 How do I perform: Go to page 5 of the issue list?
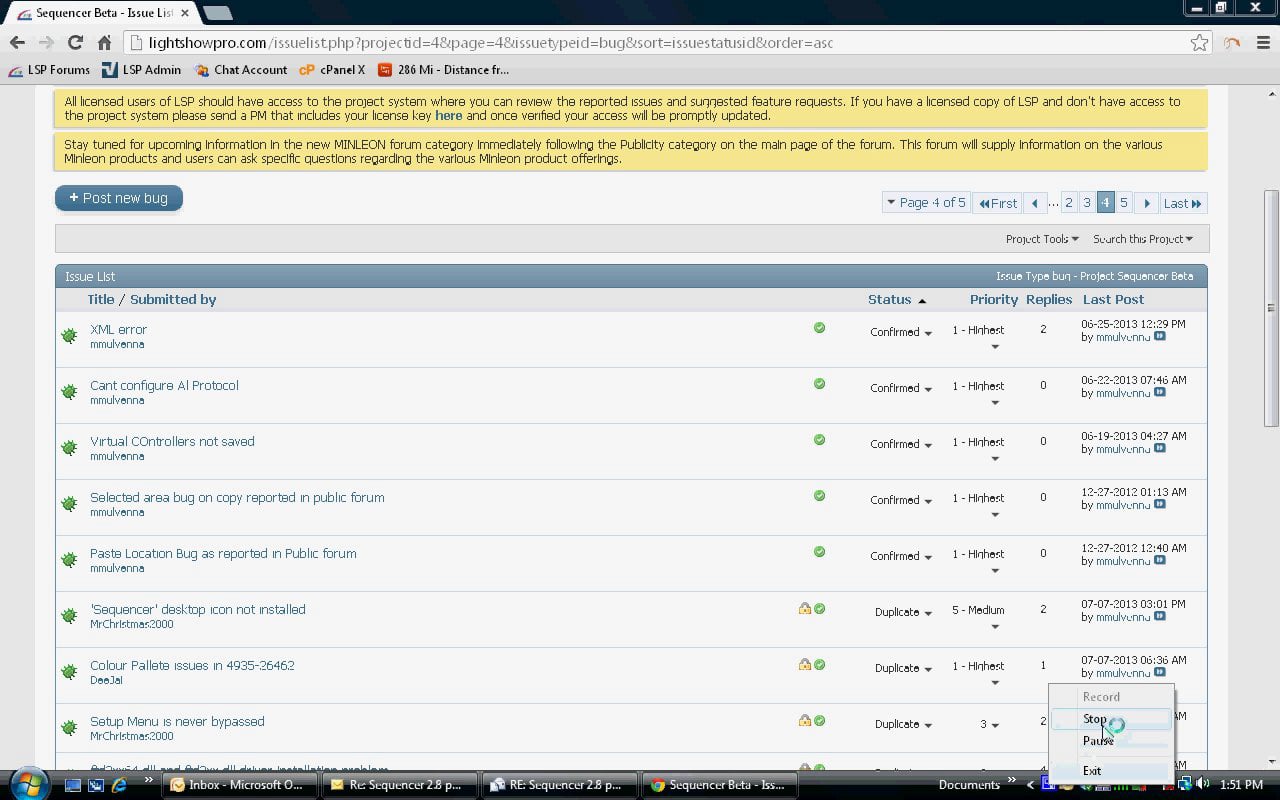1124,203
